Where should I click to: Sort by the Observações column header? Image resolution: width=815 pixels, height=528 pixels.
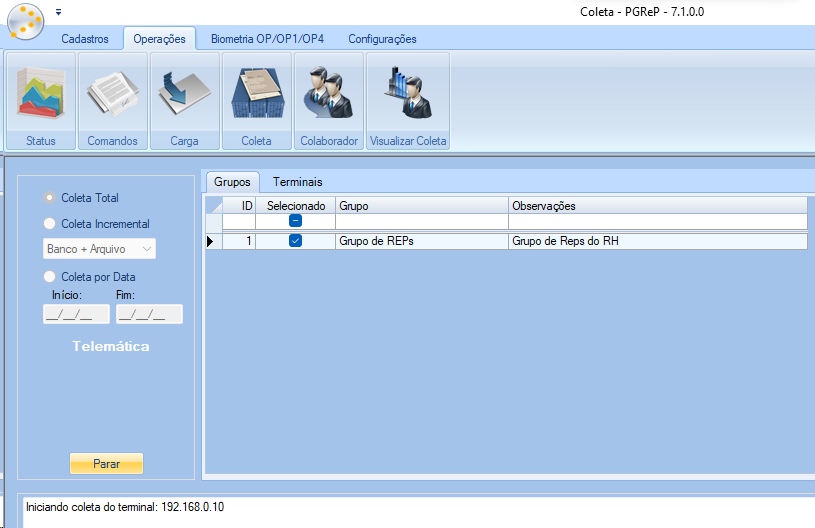pos(656,206)
